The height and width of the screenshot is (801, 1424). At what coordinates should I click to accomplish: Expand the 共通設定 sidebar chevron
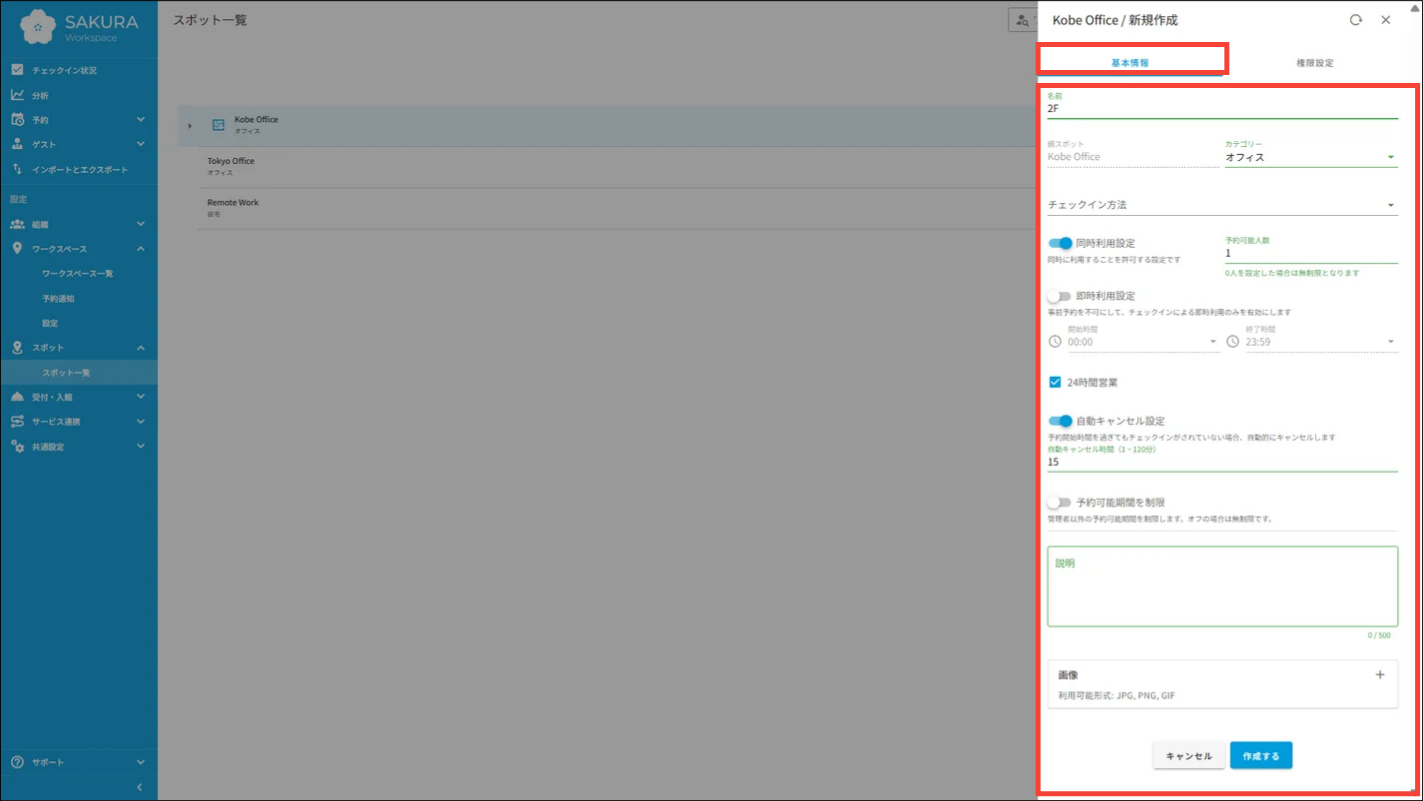click(x=141, y=446)
